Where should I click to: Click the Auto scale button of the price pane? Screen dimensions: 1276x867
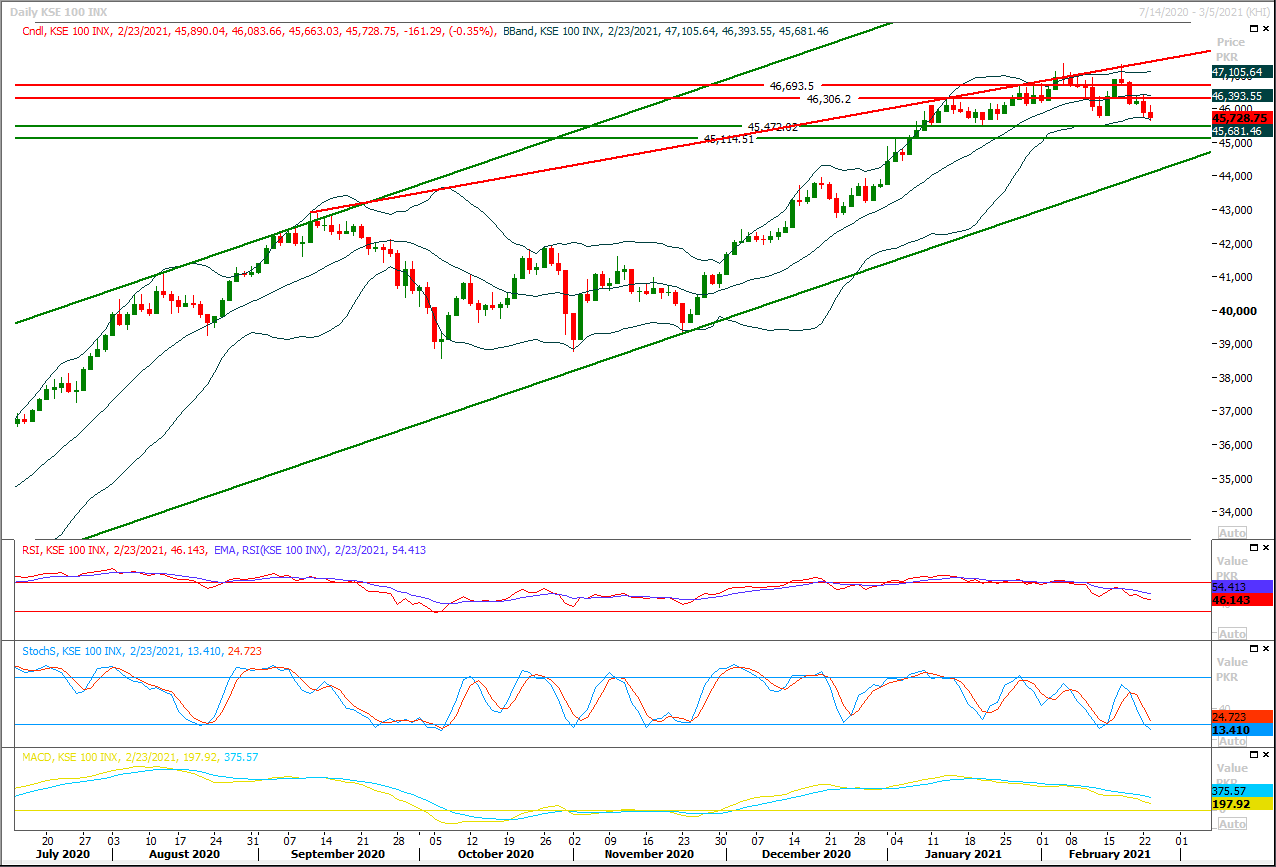pyautogui.click(x=1232, y=532)
